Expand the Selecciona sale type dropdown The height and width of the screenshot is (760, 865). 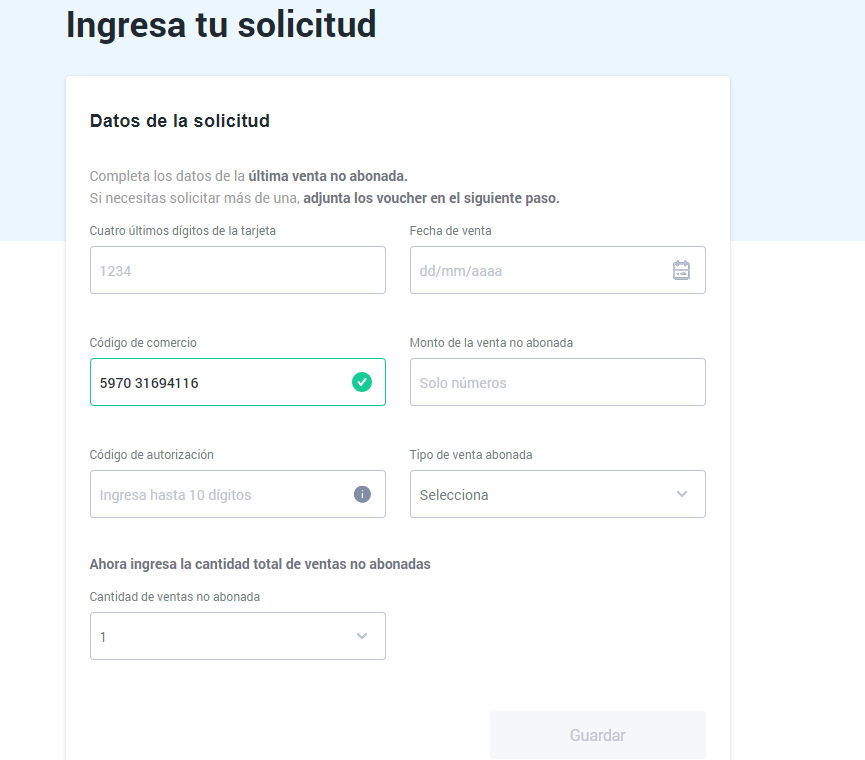(558, 494)
